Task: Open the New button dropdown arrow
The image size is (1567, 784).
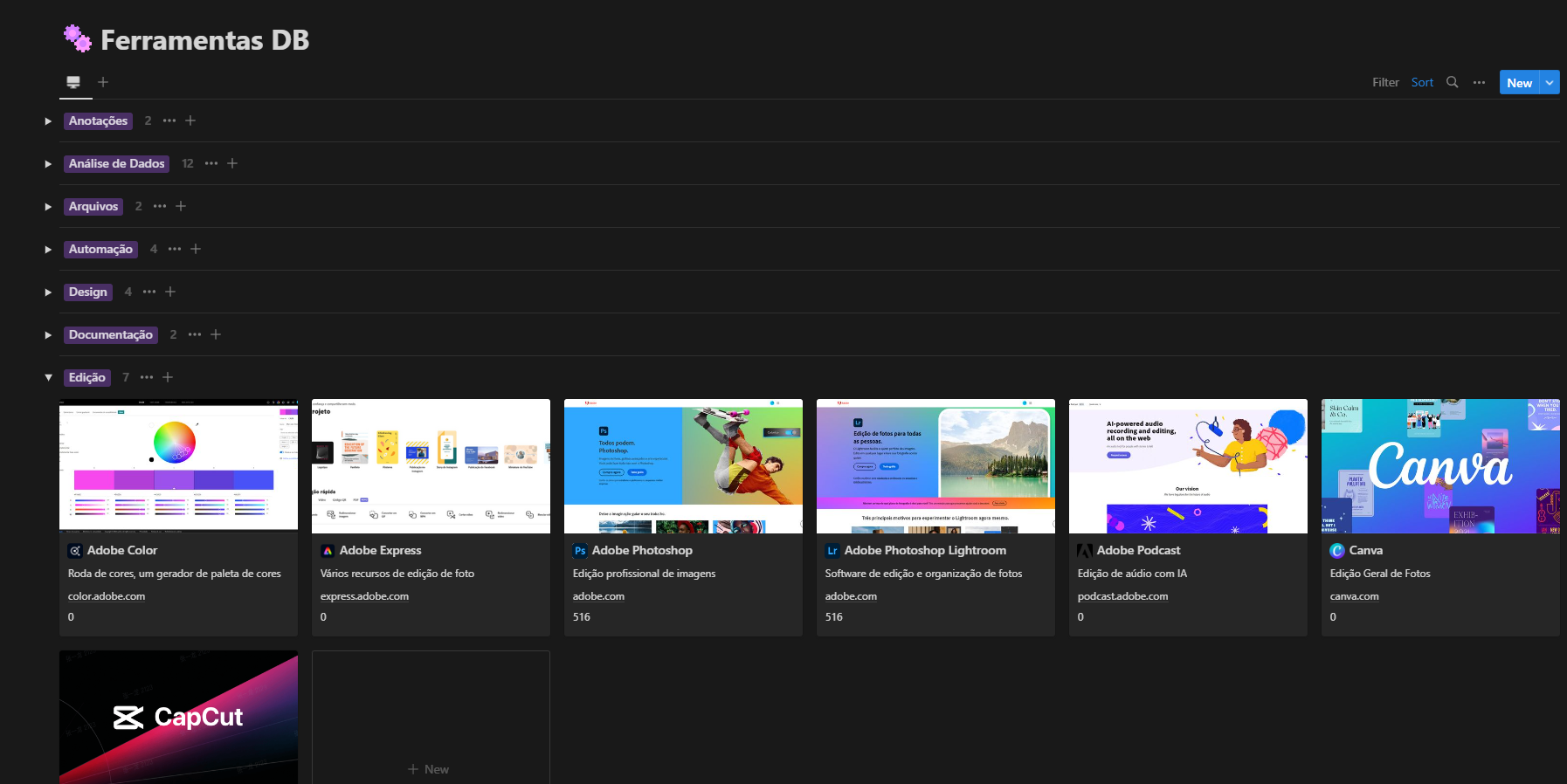Action: (1550, 82)
